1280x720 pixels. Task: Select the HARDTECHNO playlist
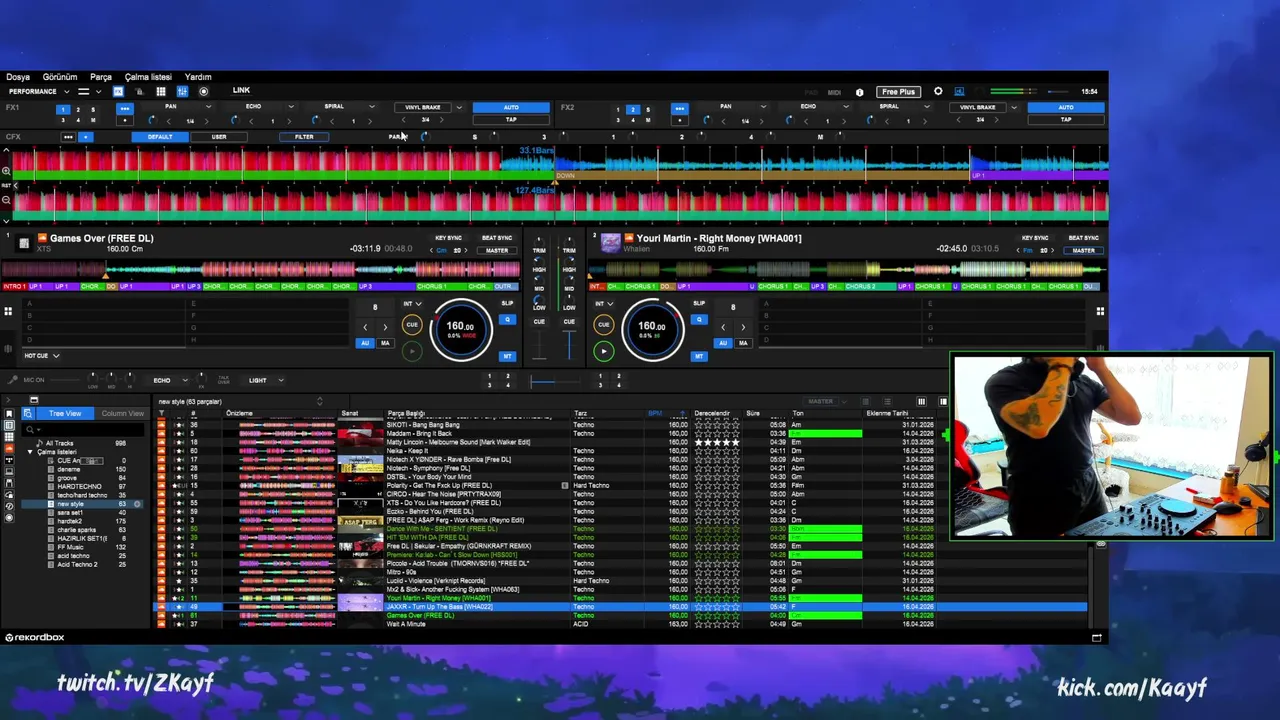pyautogui.click(x=79, y=486)
